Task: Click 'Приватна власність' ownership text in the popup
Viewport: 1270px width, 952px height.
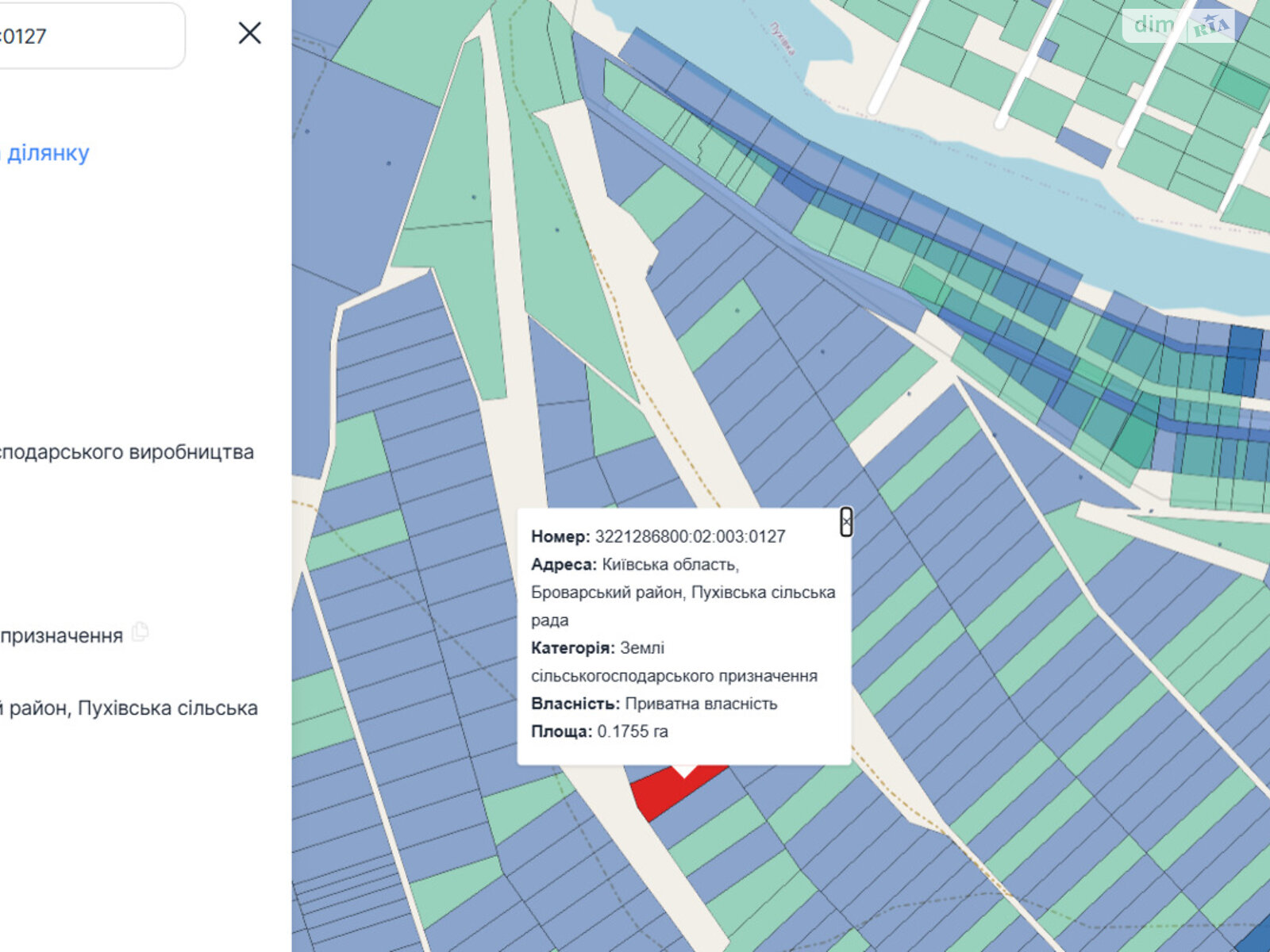Action: 701,704
